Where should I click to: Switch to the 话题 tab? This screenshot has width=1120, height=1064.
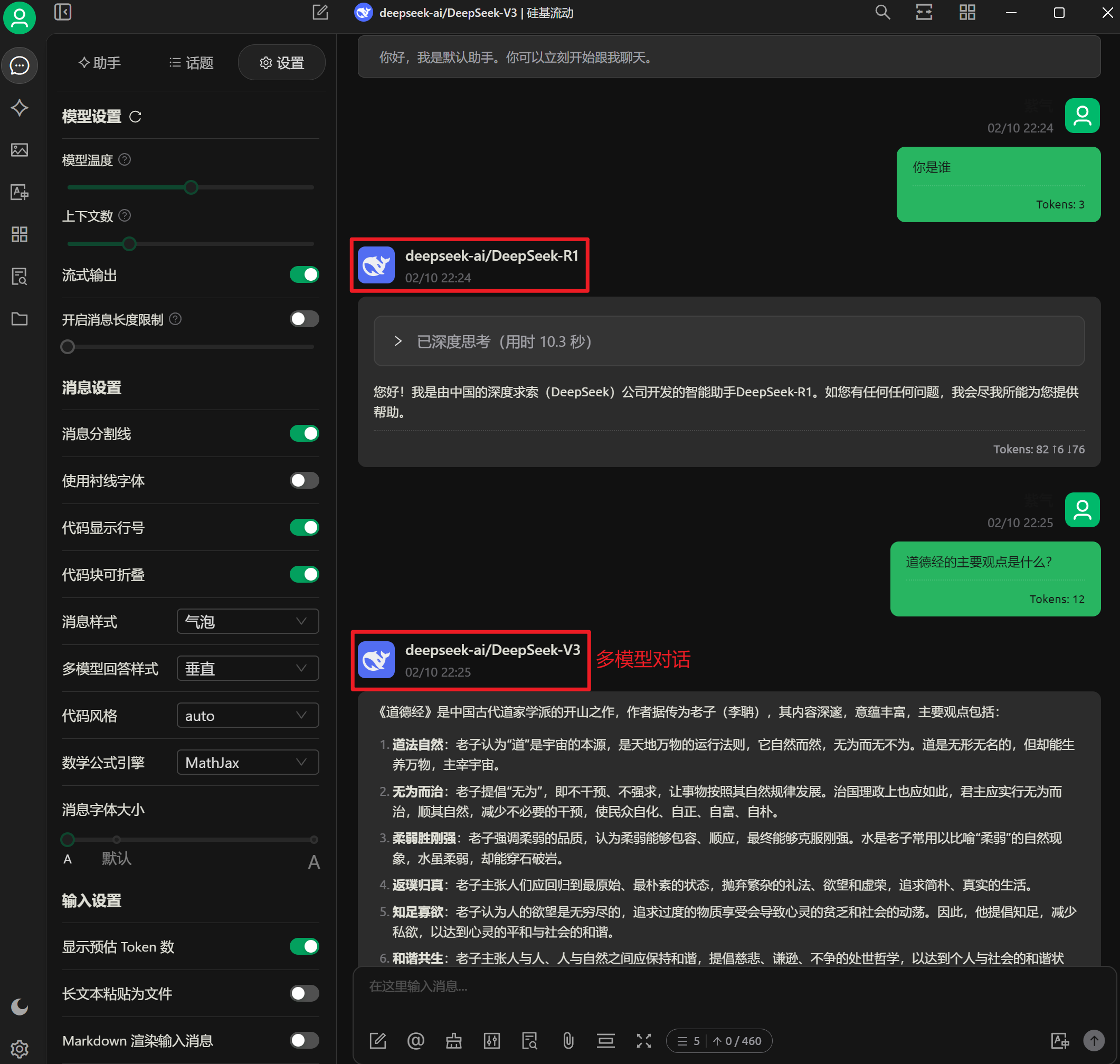tap(191, 62)
